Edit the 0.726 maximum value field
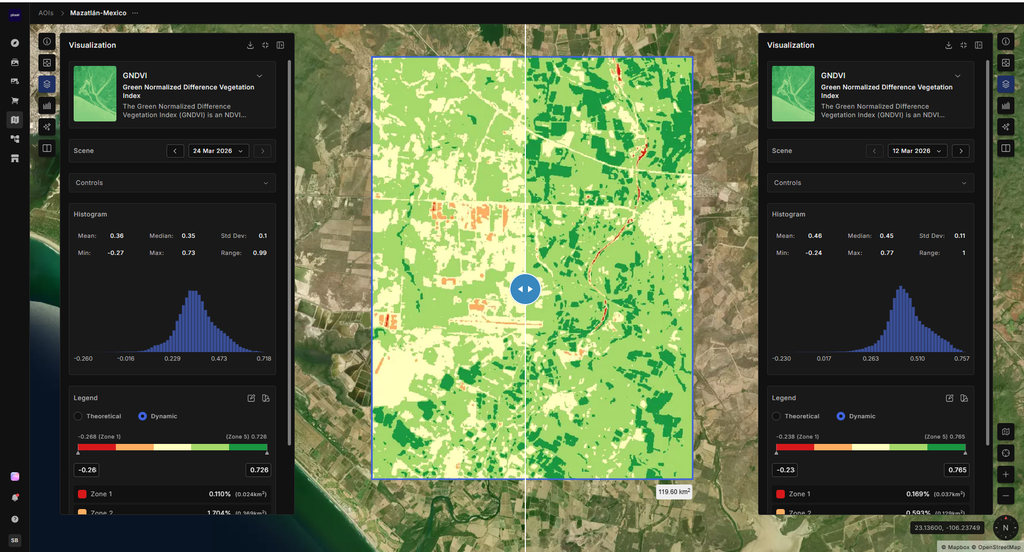Viewport: 1024px width, 552px height. click(259, 470)
